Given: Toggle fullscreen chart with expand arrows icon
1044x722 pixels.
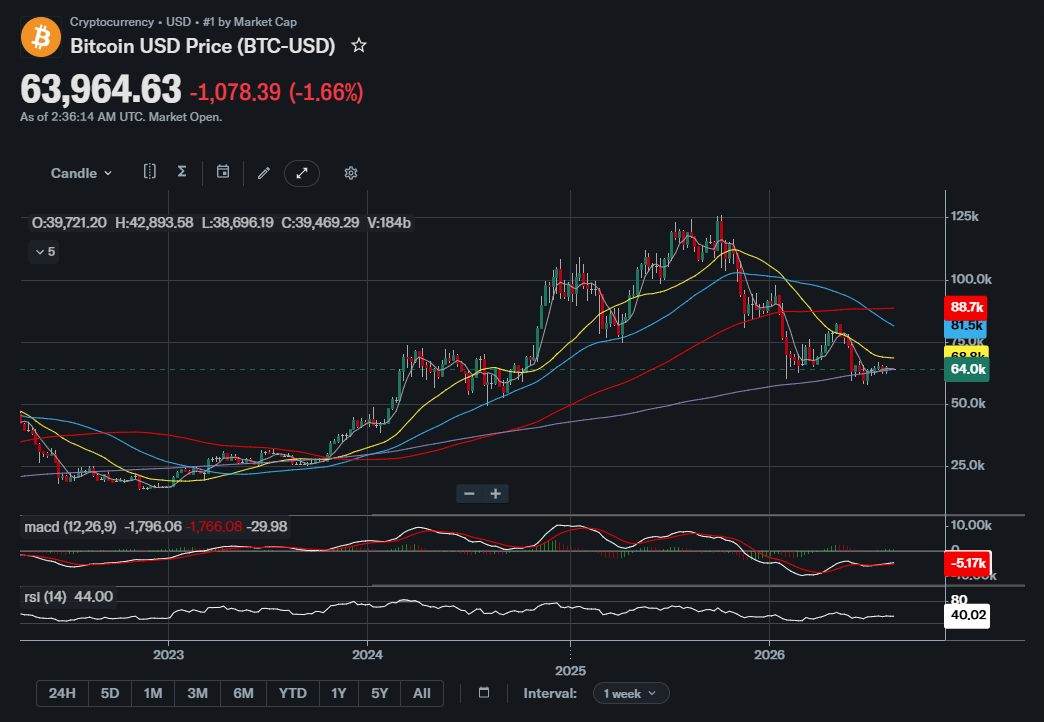Looking at the screenshot, I should [302, 173].
